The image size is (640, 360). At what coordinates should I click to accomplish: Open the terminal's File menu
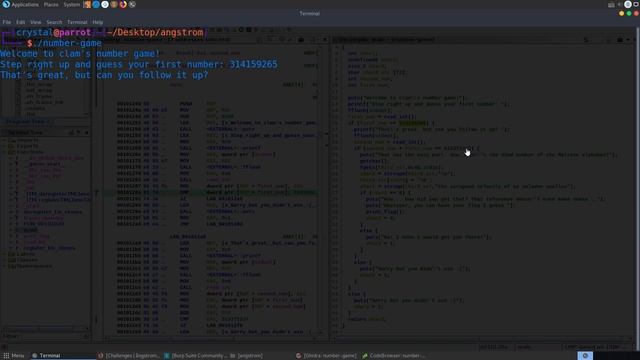(7, 22)
